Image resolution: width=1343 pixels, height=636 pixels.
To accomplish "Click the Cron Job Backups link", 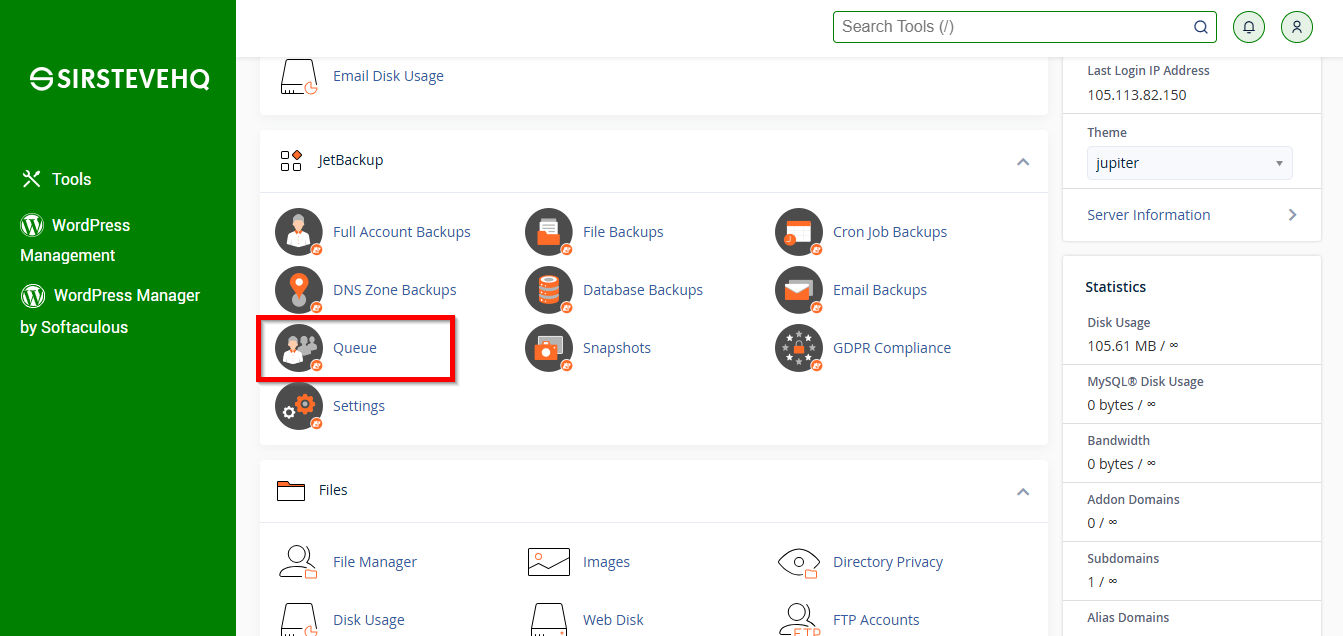I will (890, 232).
